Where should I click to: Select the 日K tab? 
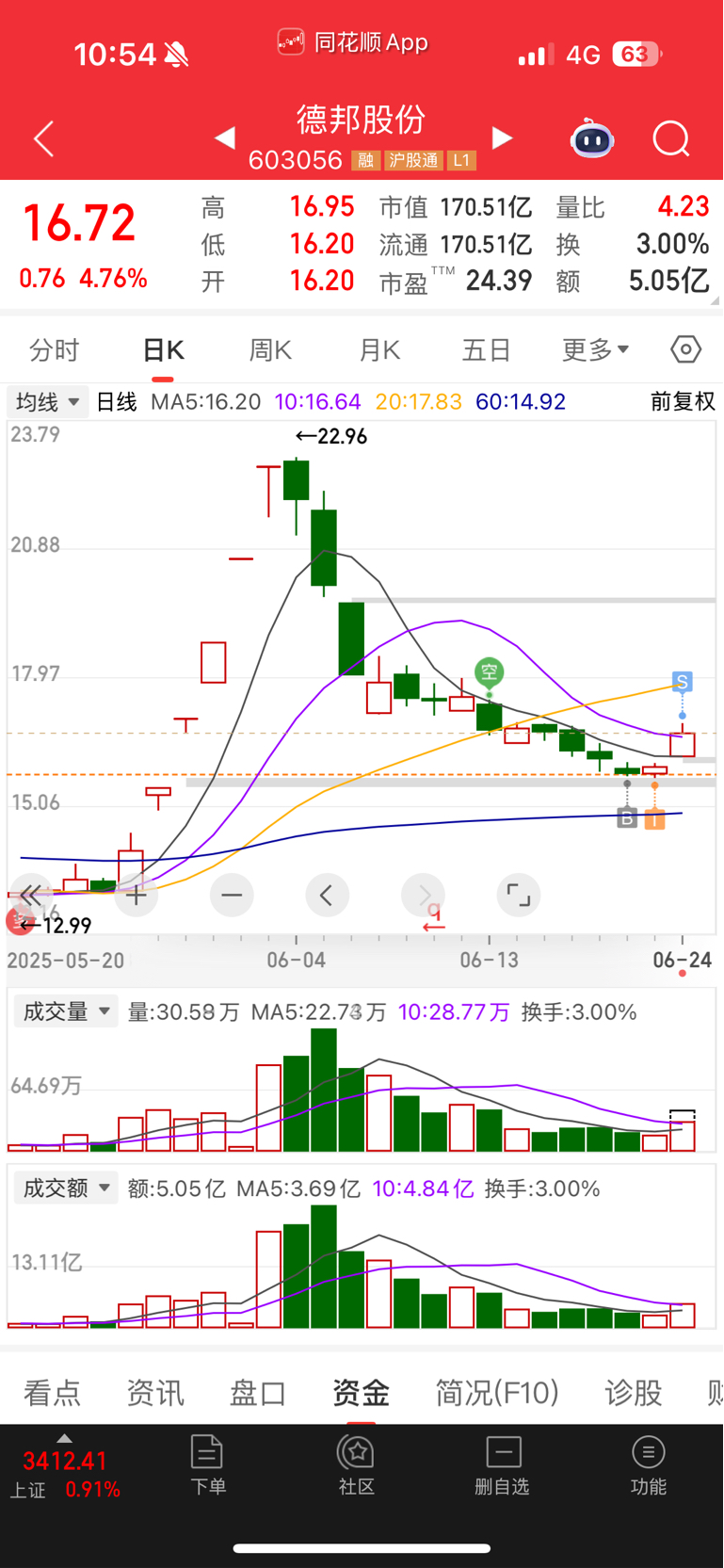tap(163, 350)
